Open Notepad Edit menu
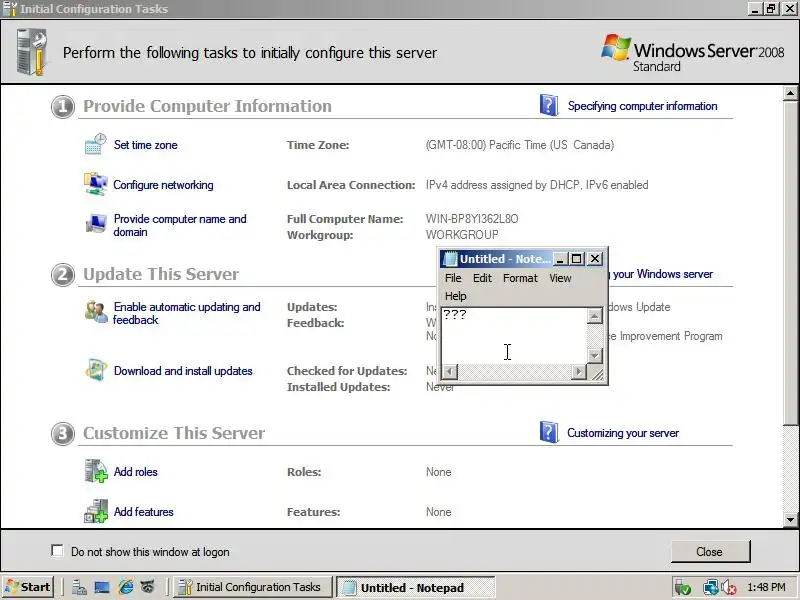 click(482, 278)
